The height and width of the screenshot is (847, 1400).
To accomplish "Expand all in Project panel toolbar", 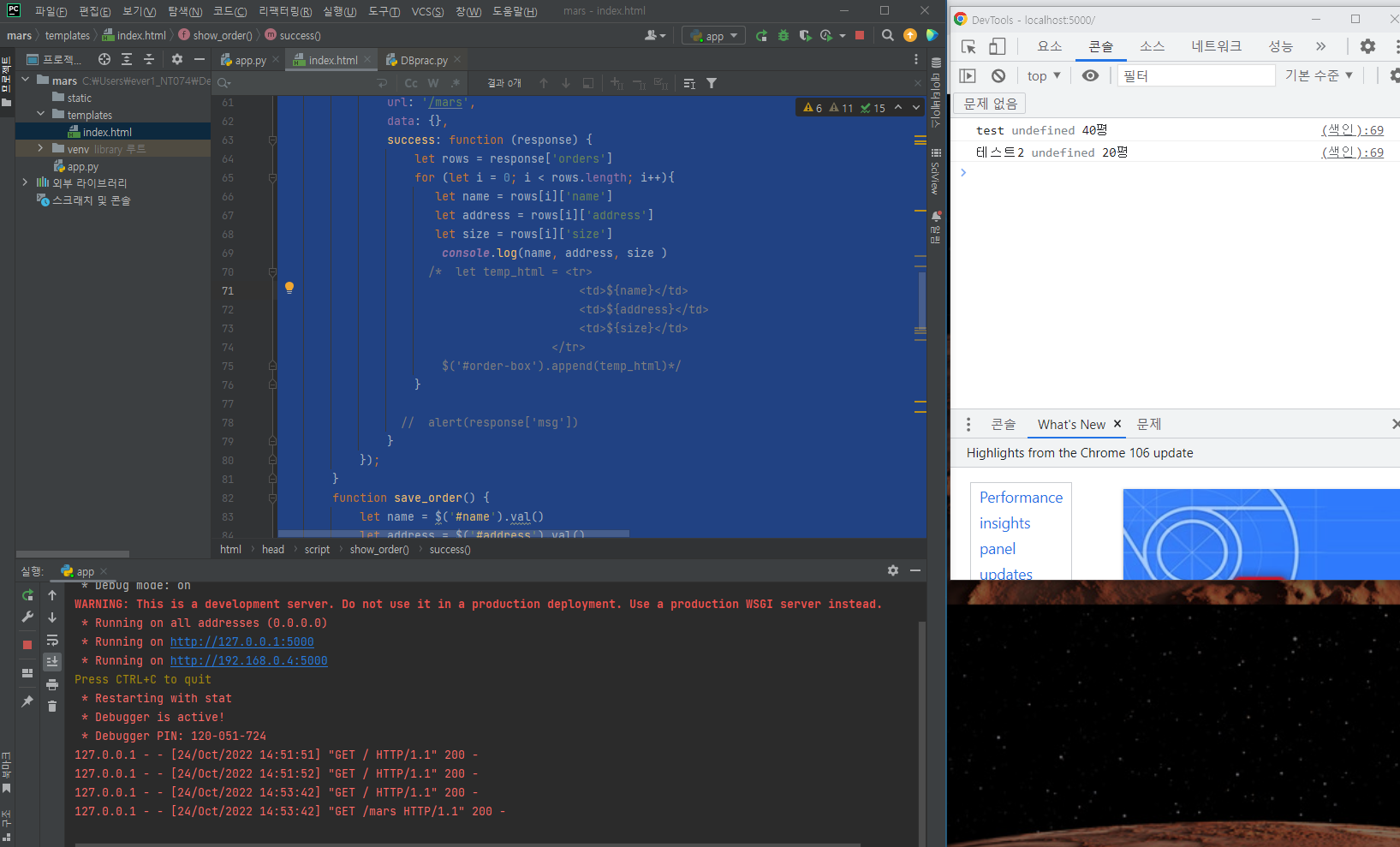I will (127, 59).
